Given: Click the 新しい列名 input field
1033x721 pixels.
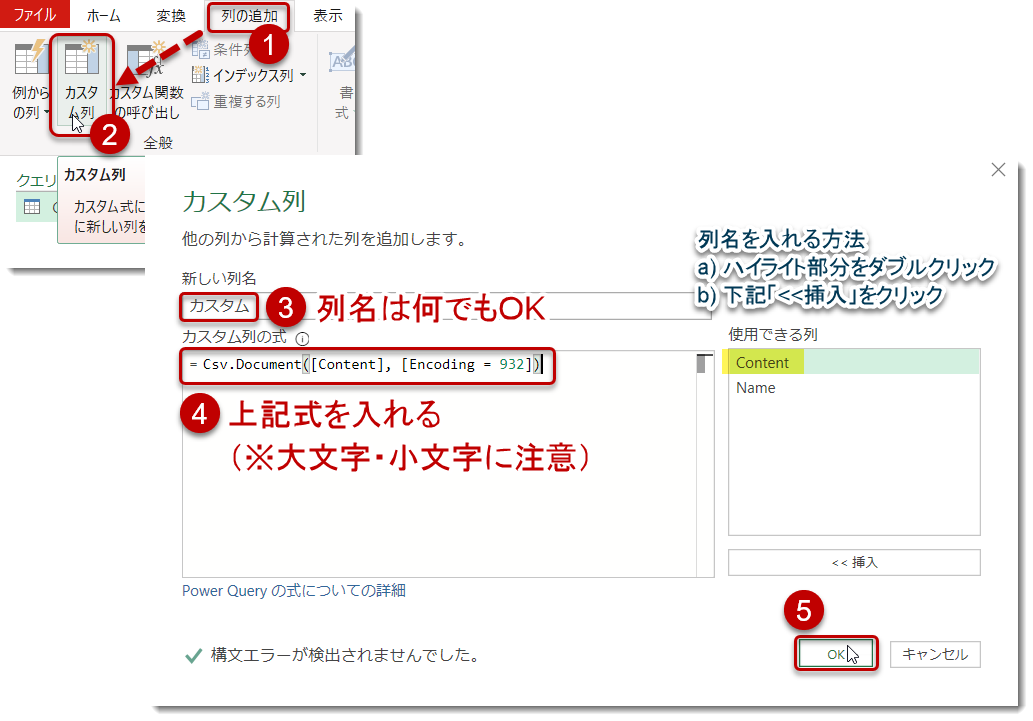Looking at the screenshot, I should coord(446,306).
